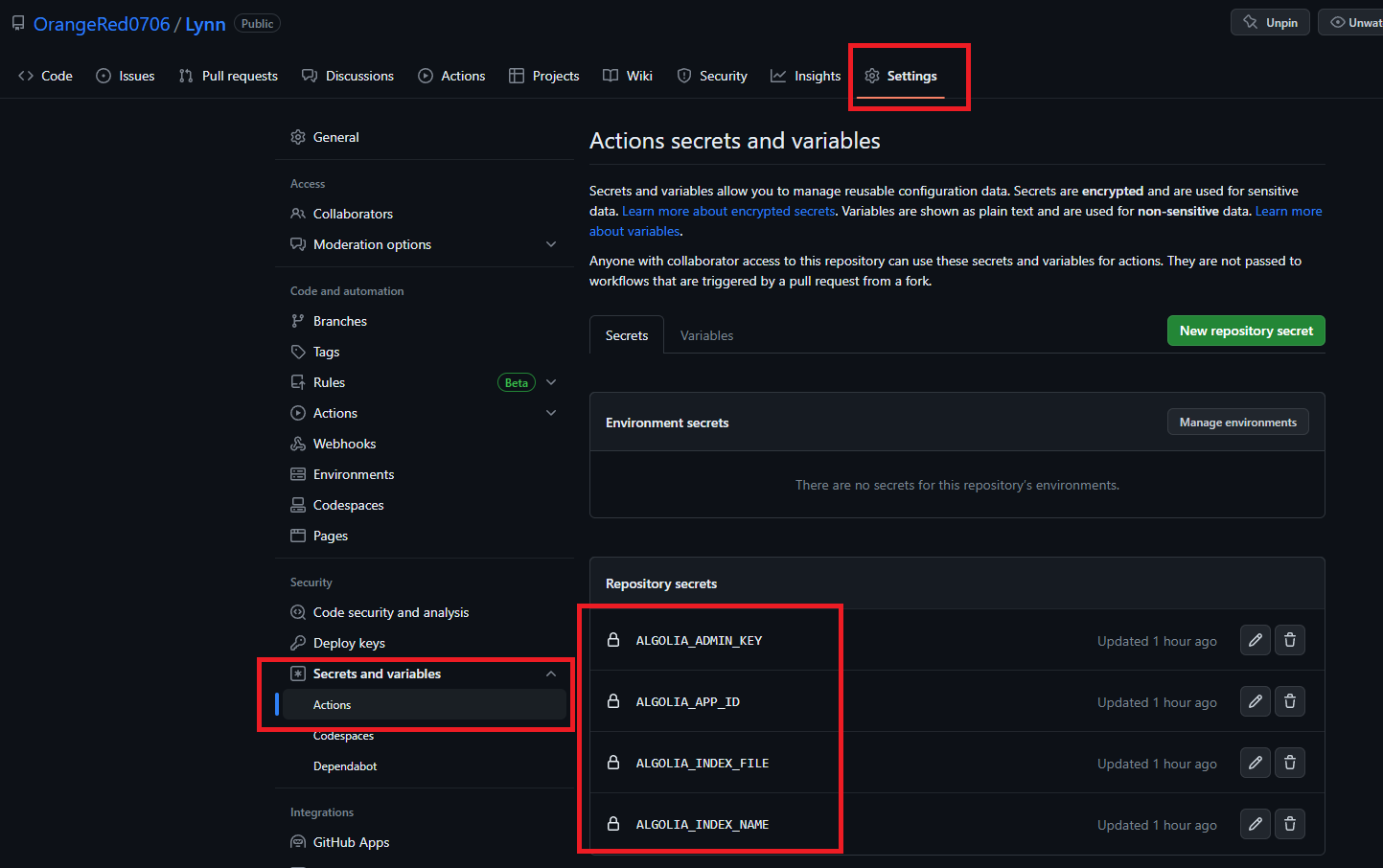Collapse the Secrets and variables section
Screen dimensions: 1383x868
pyautogui.click(x=551, y=674)
